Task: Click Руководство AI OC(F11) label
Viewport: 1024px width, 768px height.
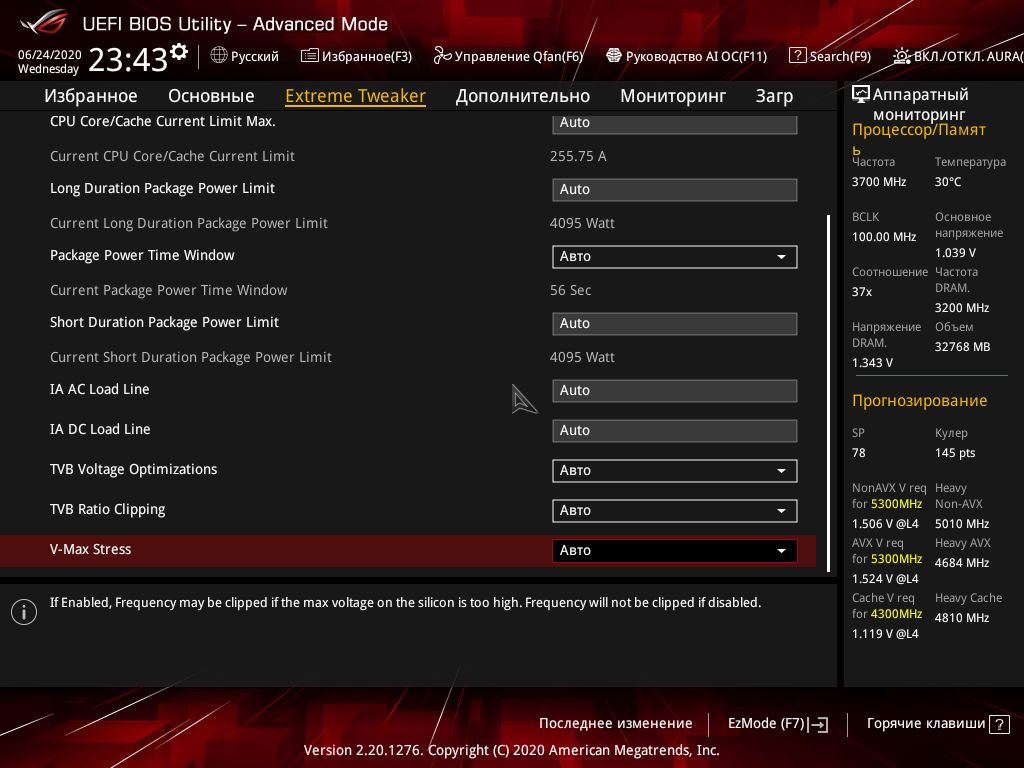Action: [x=696, y=56]
